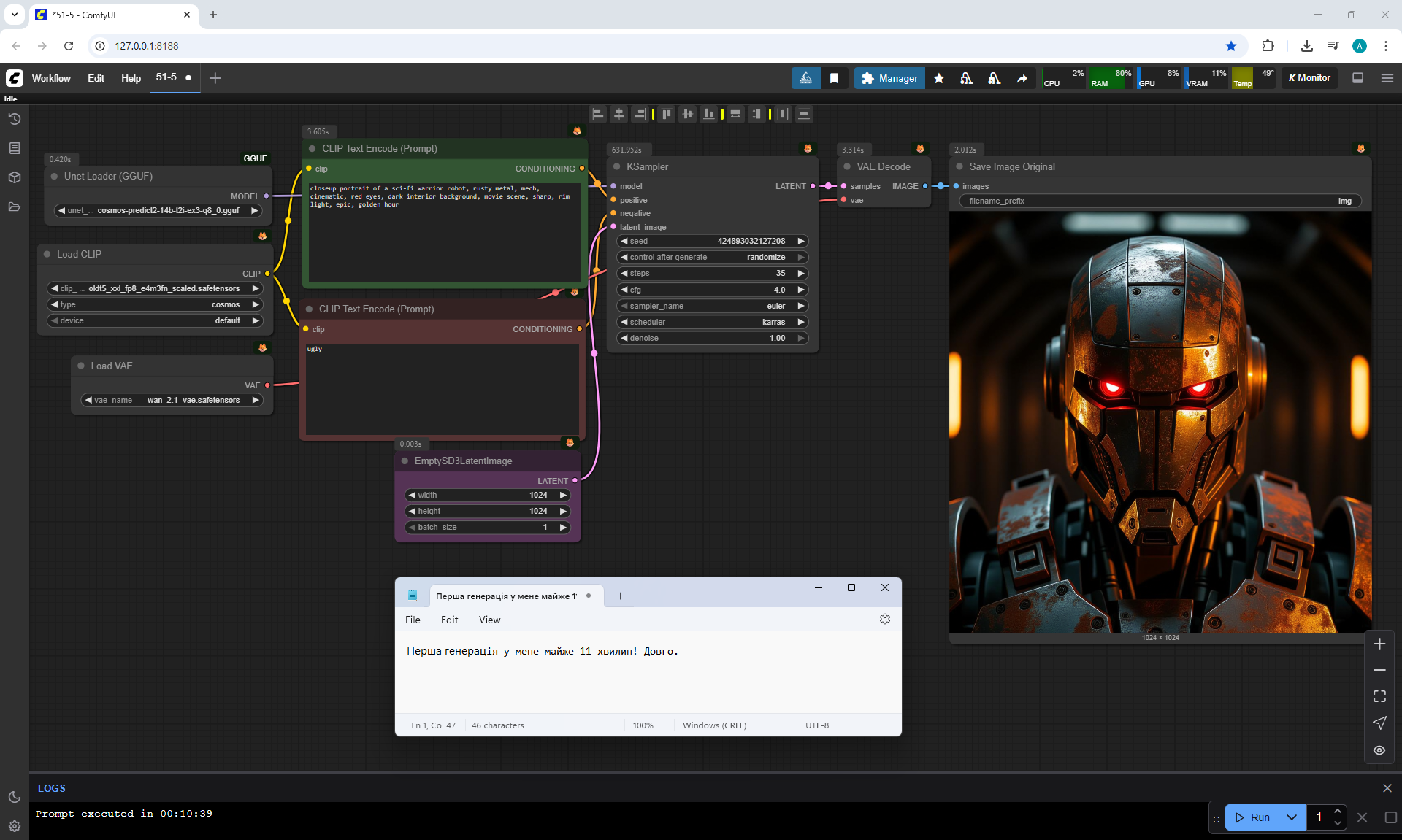This screenshot has width=1402, height=840.
Task: Open the sampler_name euler combo
Action: [x=712, y=306]
